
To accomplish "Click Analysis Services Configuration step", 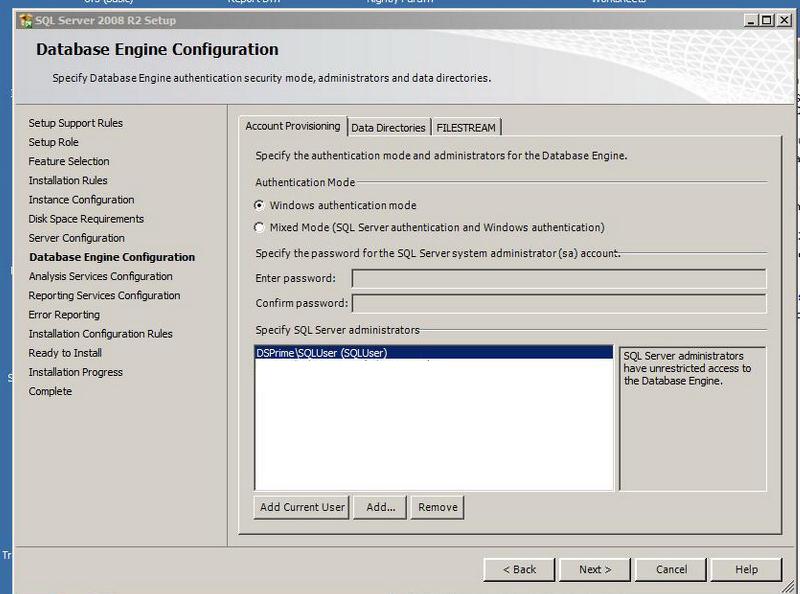I will [101, 277].
